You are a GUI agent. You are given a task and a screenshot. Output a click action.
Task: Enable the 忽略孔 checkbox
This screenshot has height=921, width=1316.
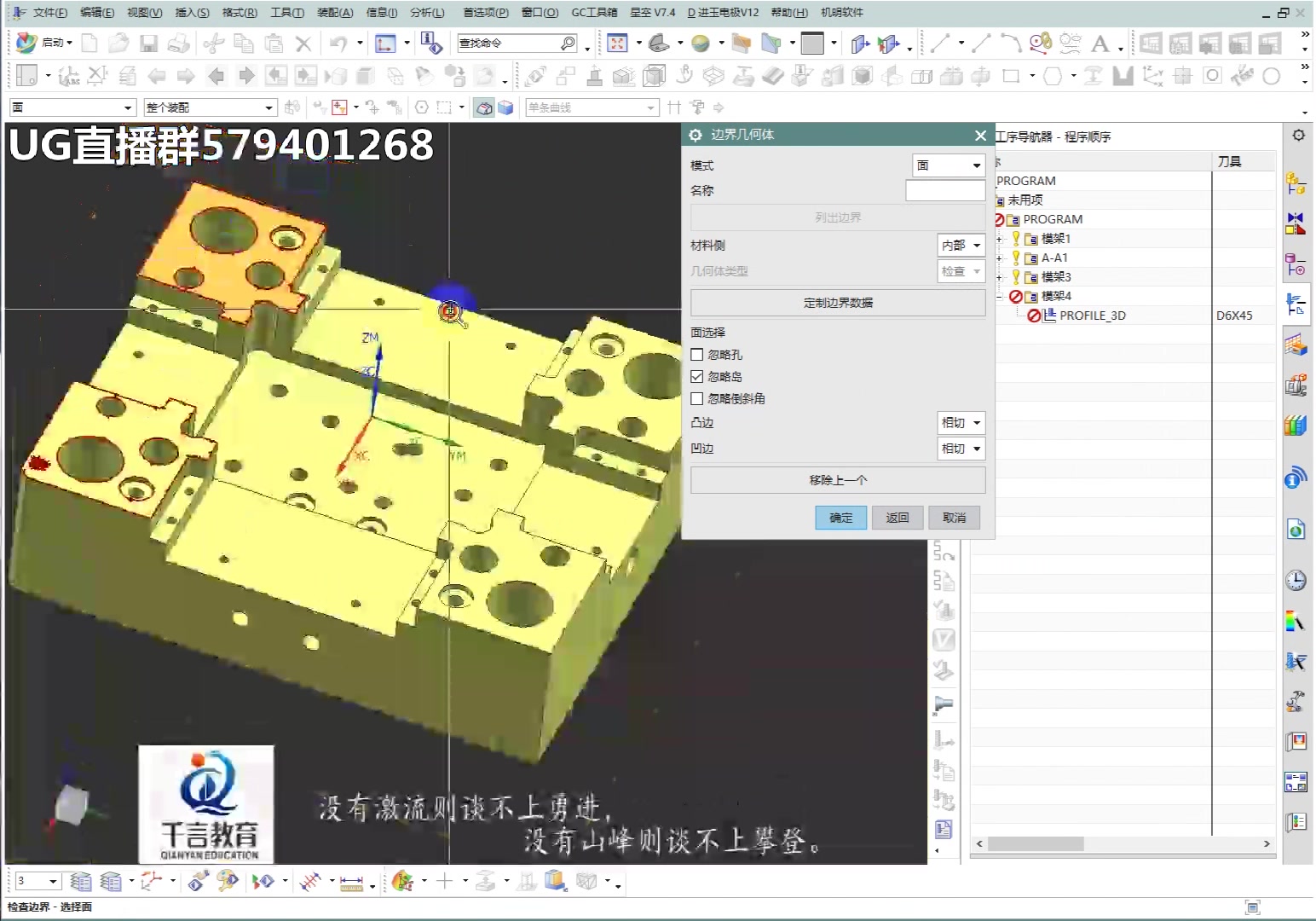click(696, 354)
